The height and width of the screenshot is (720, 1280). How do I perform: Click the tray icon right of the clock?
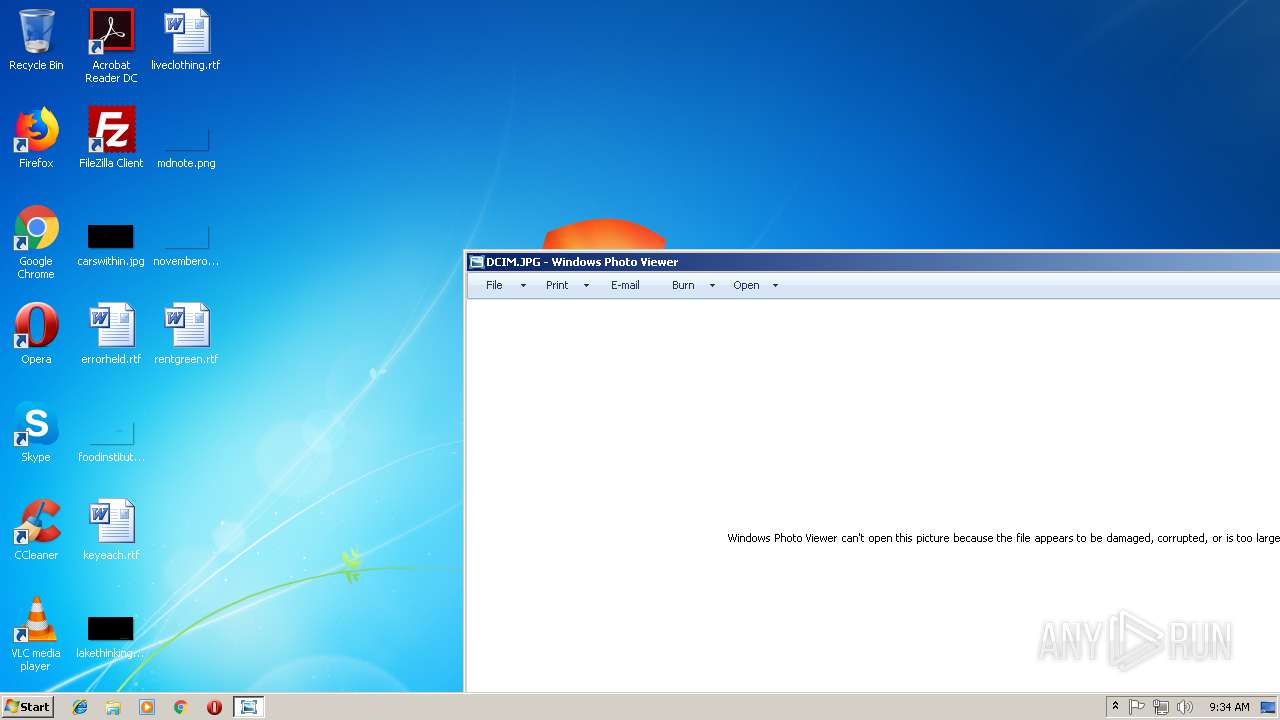pos(1268,707)
